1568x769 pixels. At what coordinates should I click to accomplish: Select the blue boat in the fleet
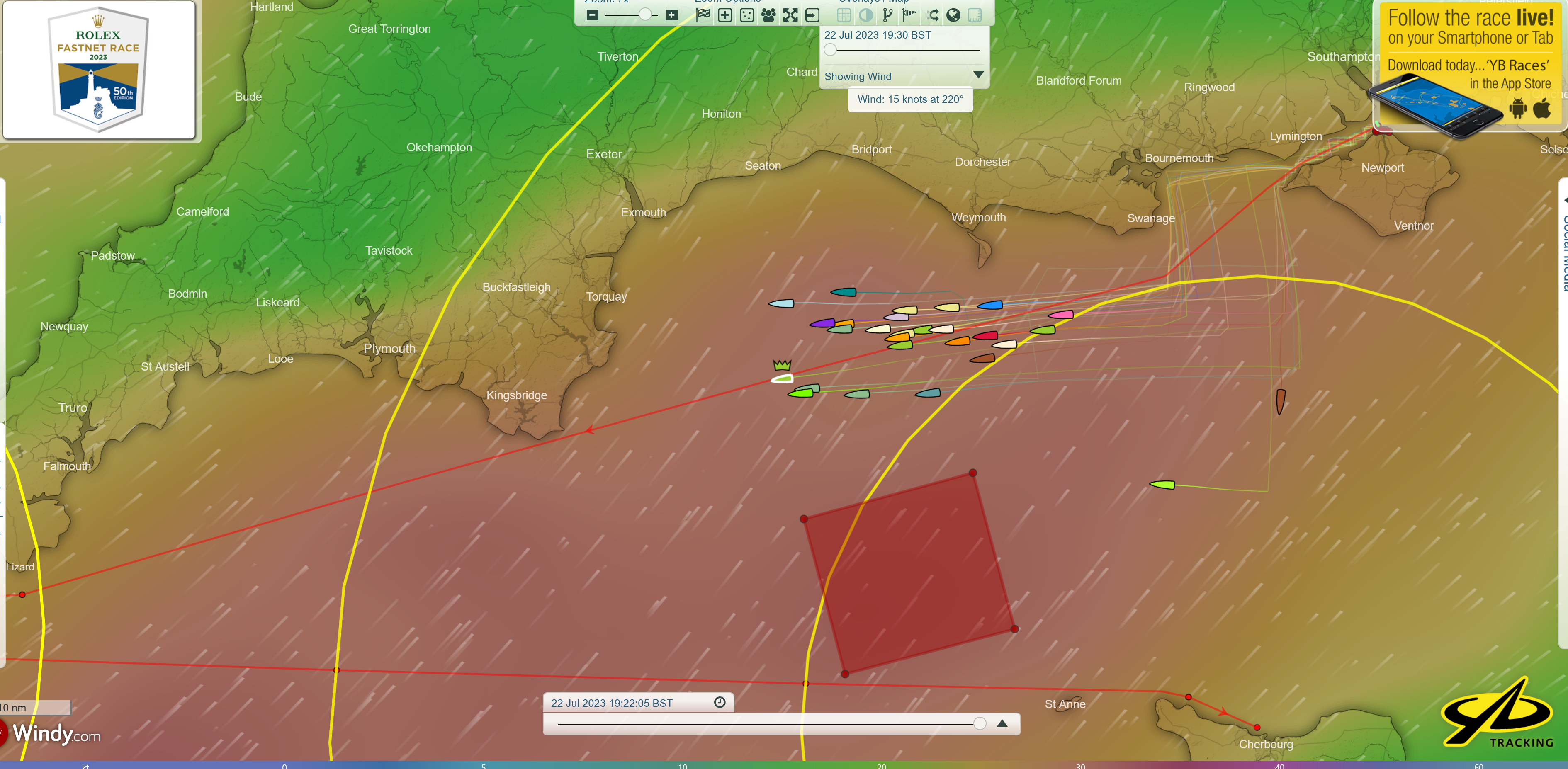click(990, 305)
